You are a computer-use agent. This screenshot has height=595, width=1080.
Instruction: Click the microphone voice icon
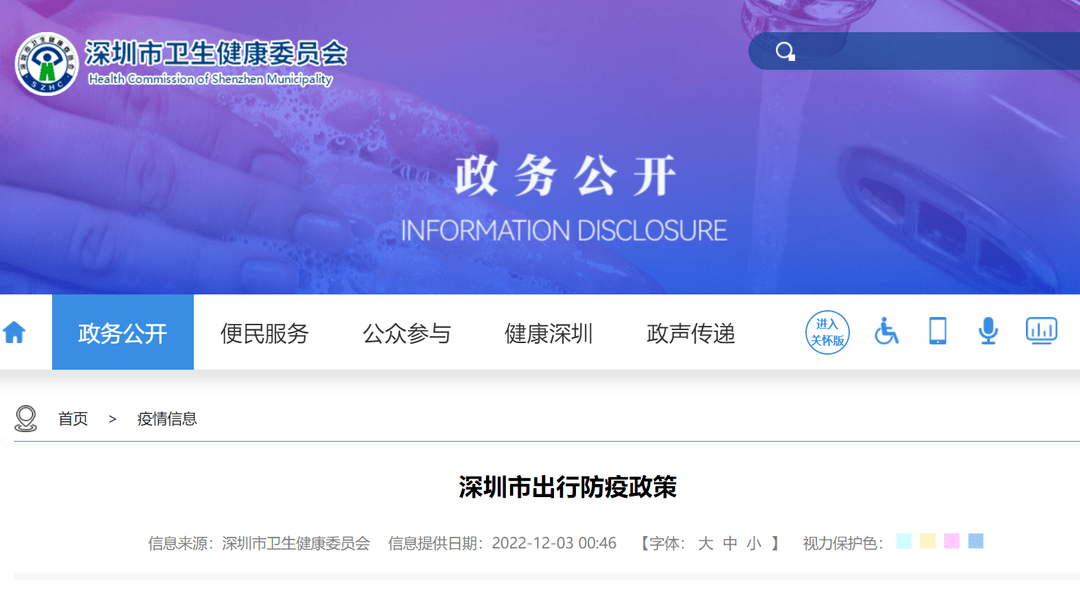988,331
